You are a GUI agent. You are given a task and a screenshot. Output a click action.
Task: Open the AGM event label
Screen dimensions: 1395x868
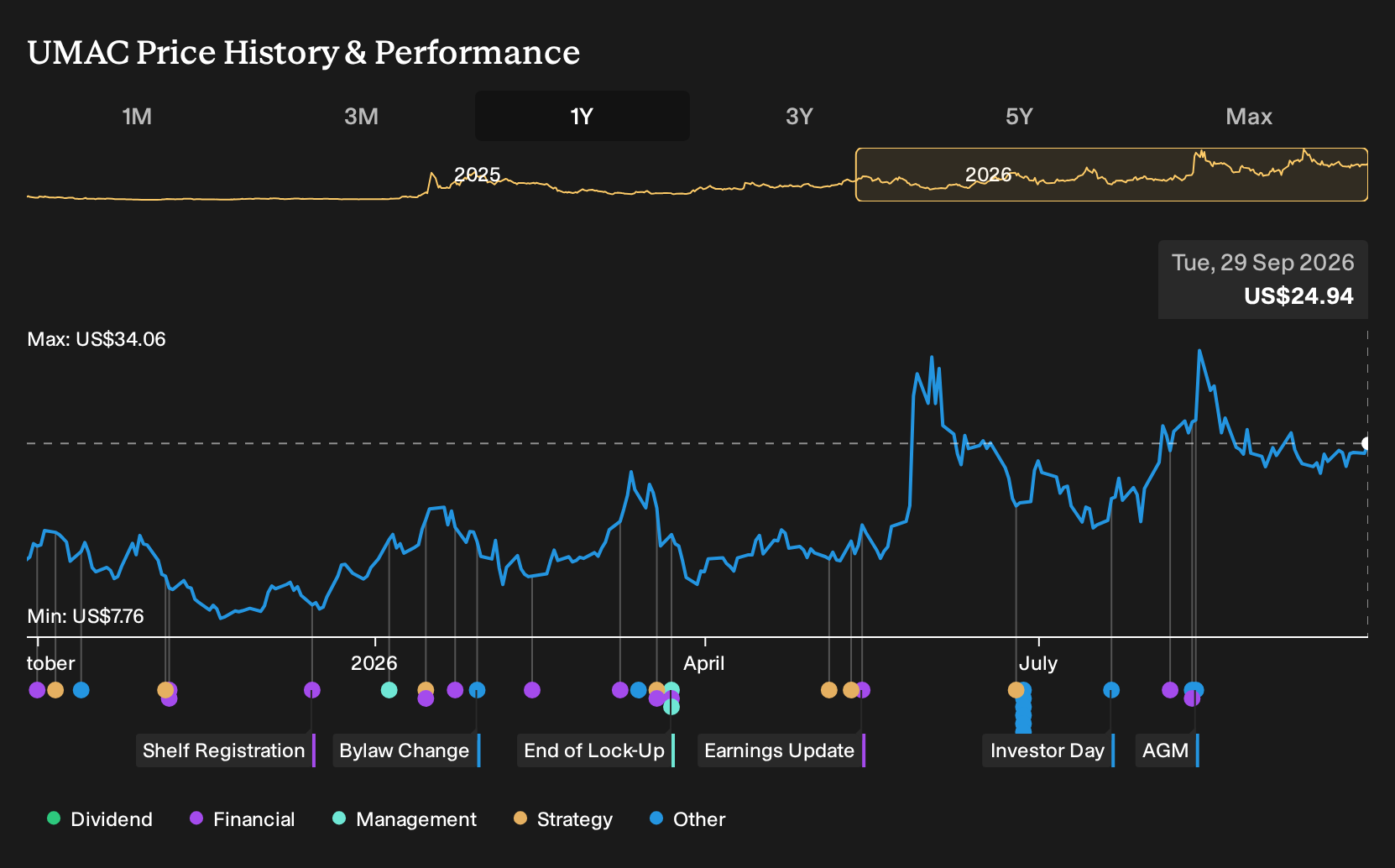pos(1167,750)
